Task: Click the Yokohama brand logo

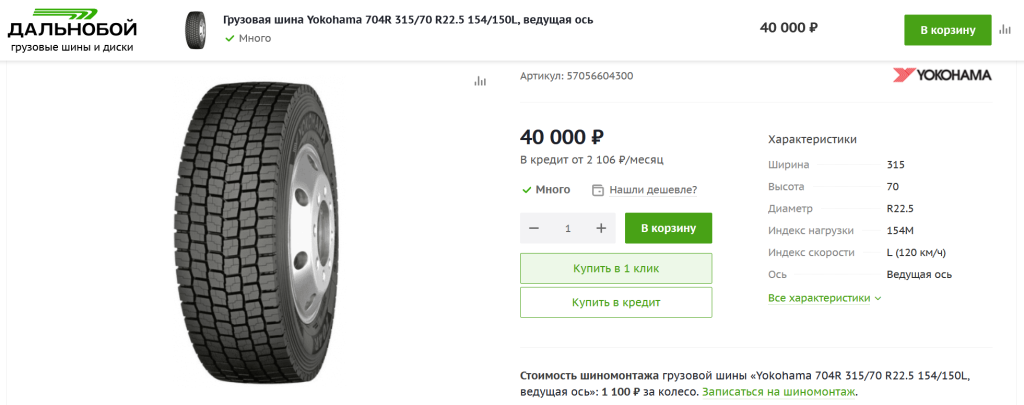Action: point(941,76)
